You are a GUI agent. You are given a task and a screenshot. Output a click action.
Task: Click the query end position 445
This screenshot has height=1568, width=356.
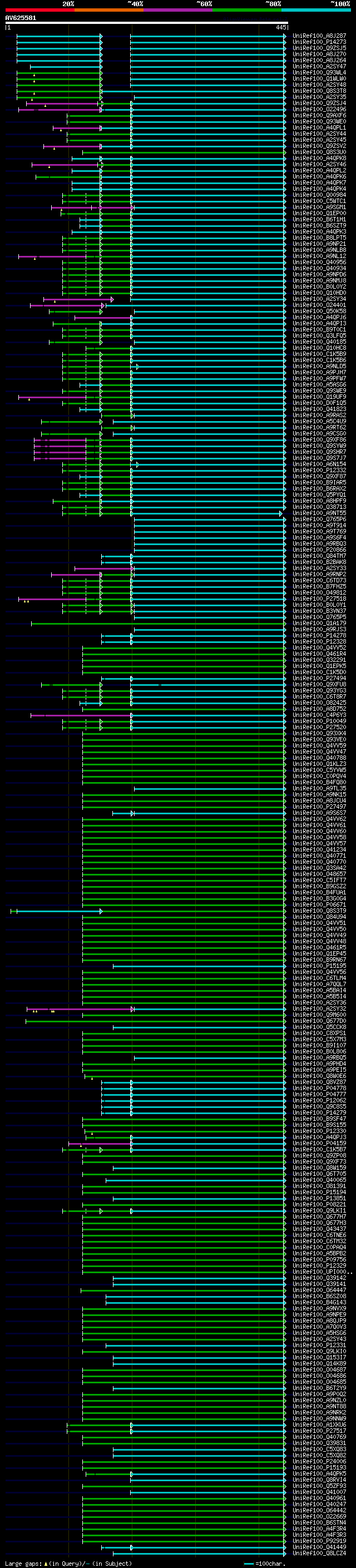point(280,27)
